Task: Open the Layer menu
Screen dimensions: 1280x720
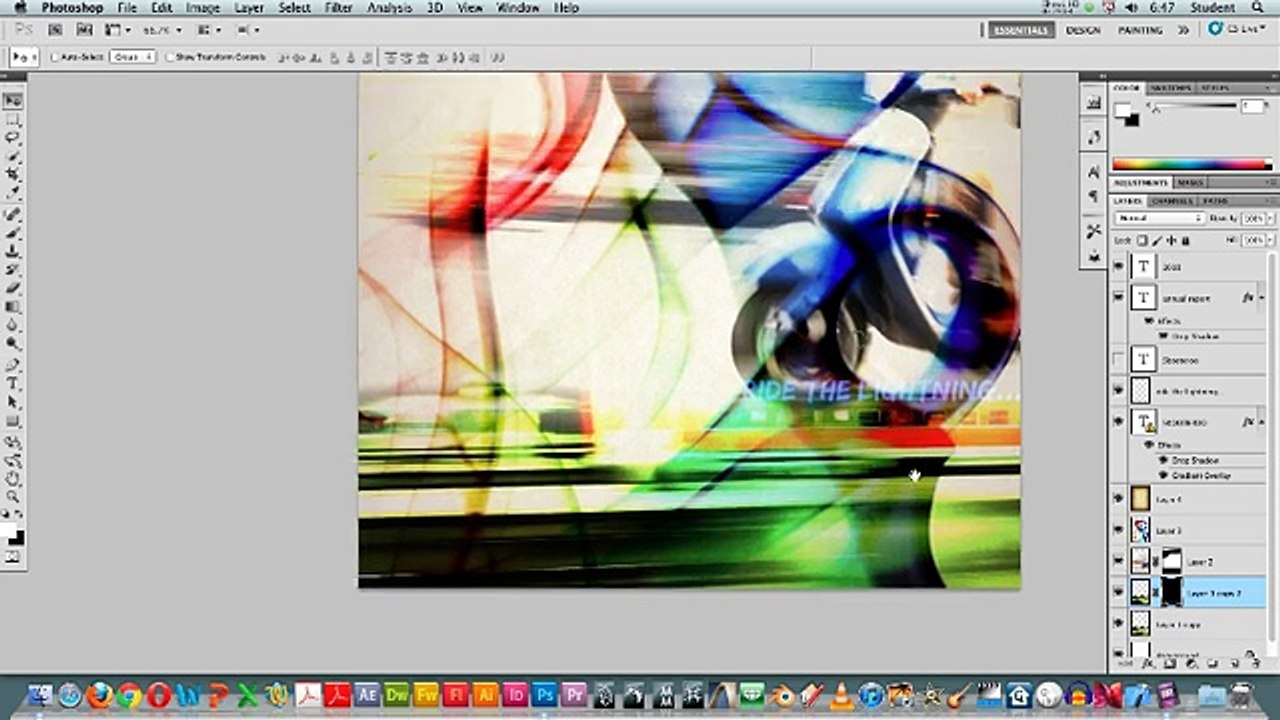Action: tap(249, 7)
